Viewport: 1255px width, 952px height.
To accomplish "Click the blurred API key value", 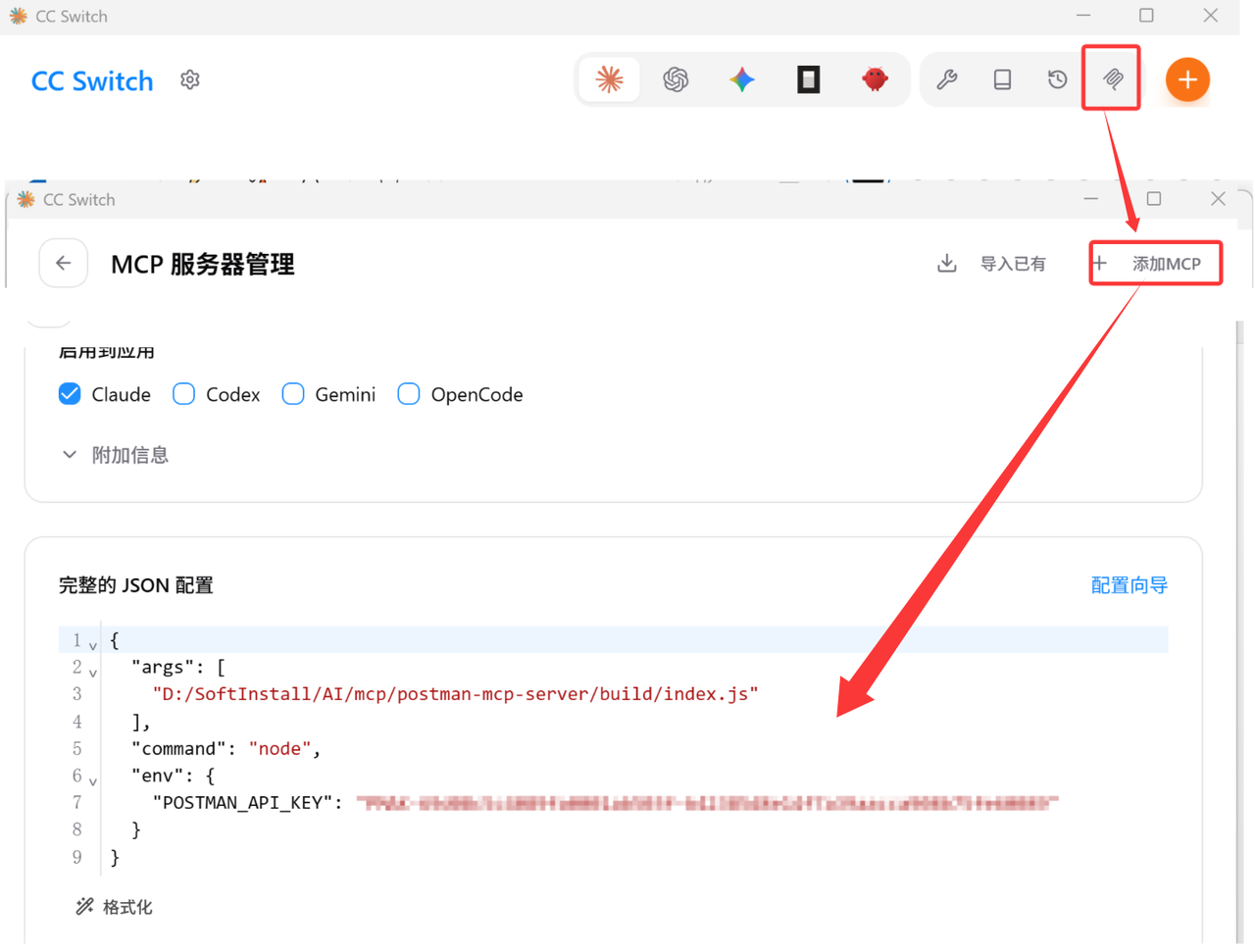I will pyautogui.click(x=708, y=803).
